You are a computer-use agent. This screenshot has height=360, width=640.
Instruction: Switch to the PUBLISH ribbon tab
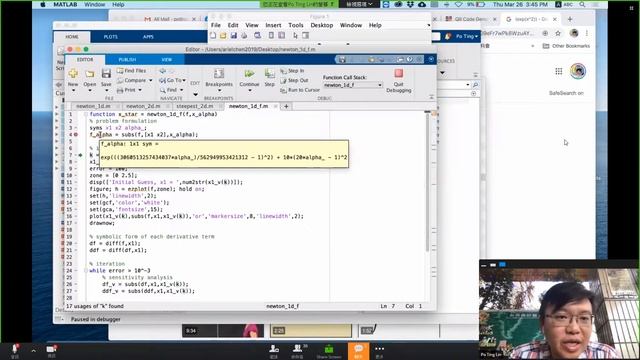[127, 60]
